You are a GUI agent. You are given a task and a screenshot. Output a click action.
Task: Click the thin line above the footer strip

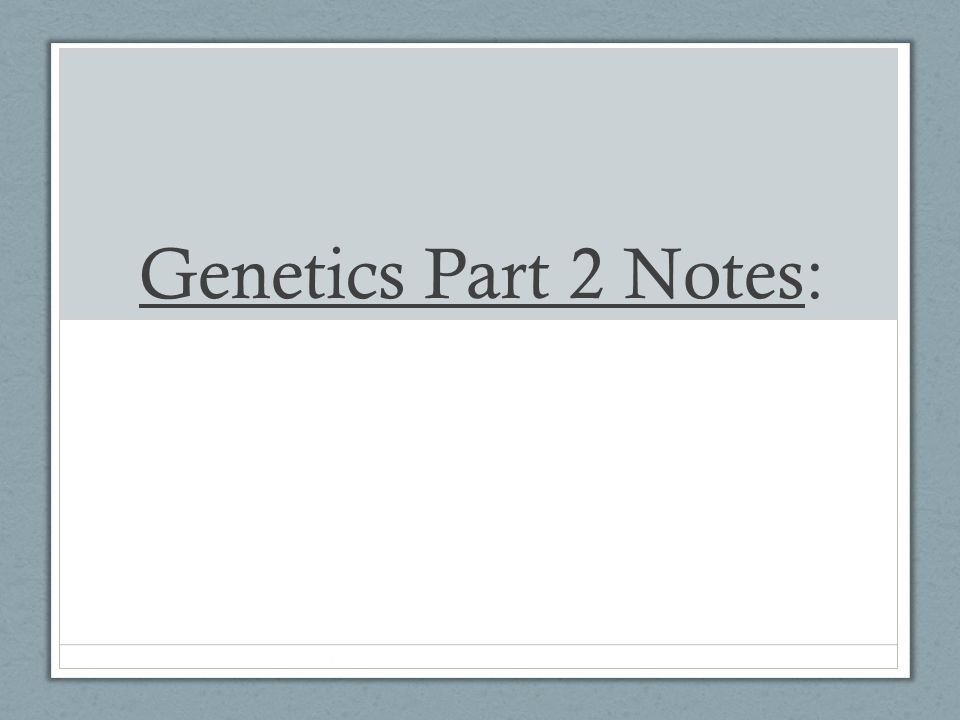click(478, 645)
